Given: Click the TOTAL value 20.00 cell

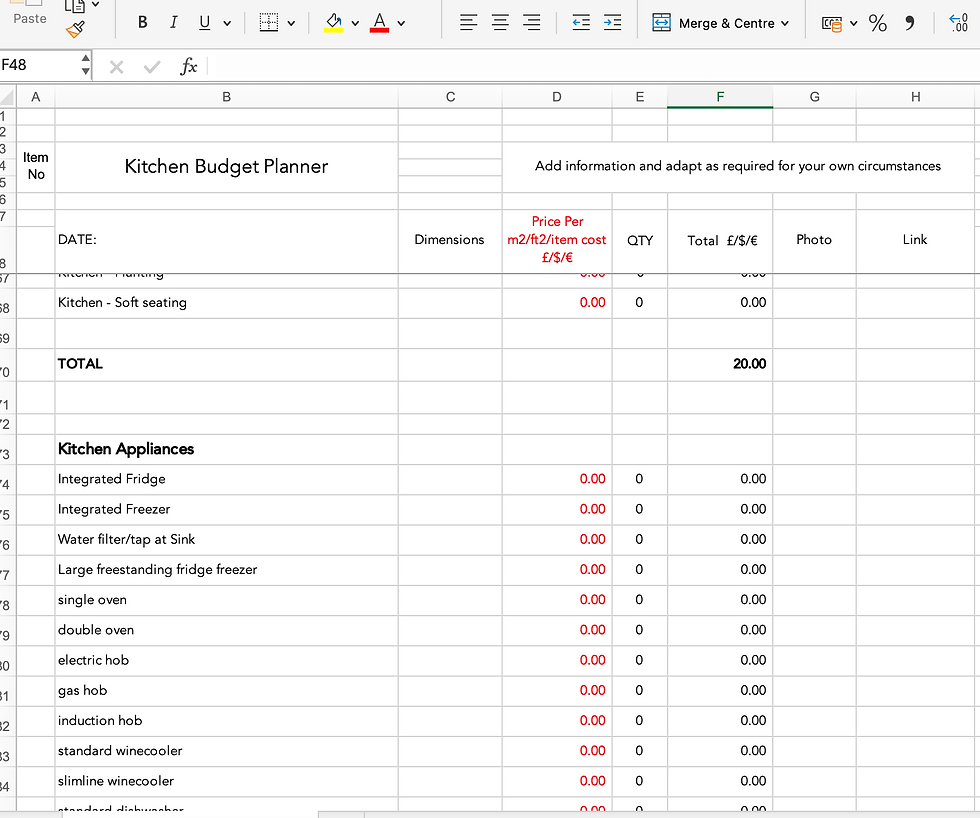Looking at the screenshot, I should tap(720, 364).
